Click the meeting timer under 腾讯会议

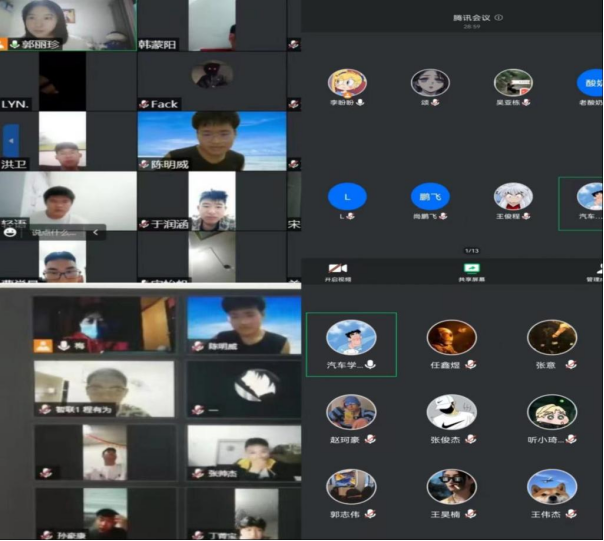click(x=471, y=27)
